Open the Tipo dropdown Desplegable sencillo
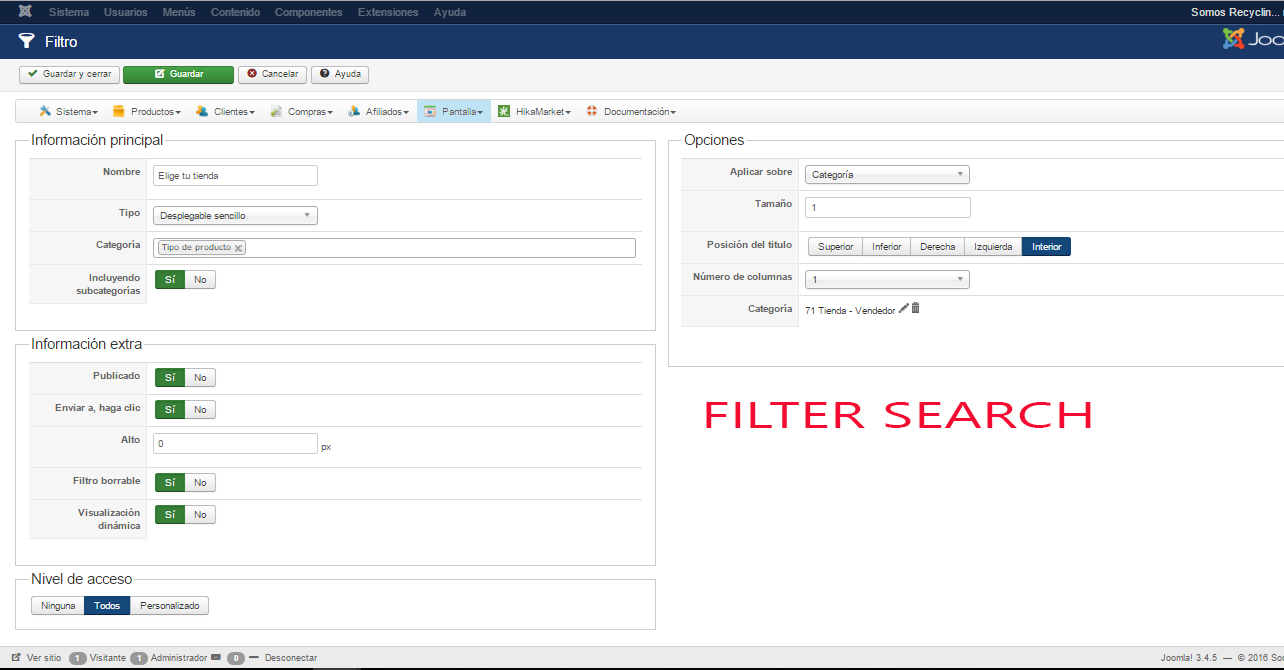Image resolution: width=1284 pixels, height=670 pixels. 235,215
